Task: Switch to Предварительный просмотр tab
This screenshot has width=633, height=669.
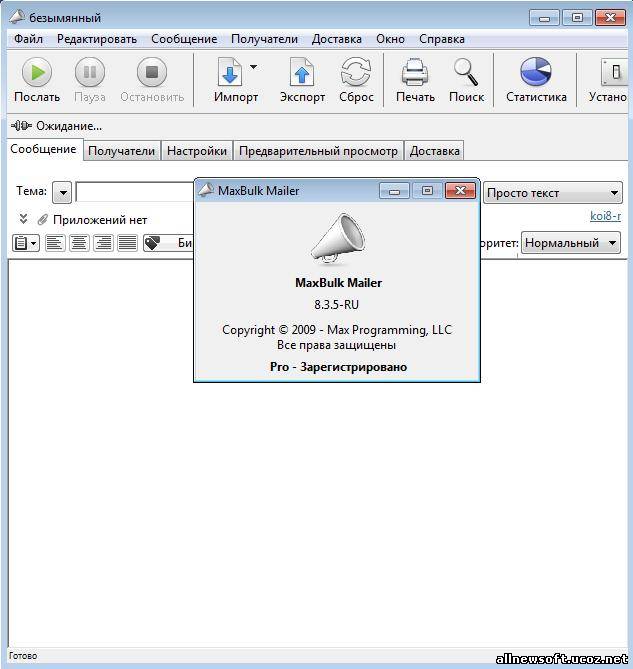Action: pyautogui.click(x=318, y=151)
